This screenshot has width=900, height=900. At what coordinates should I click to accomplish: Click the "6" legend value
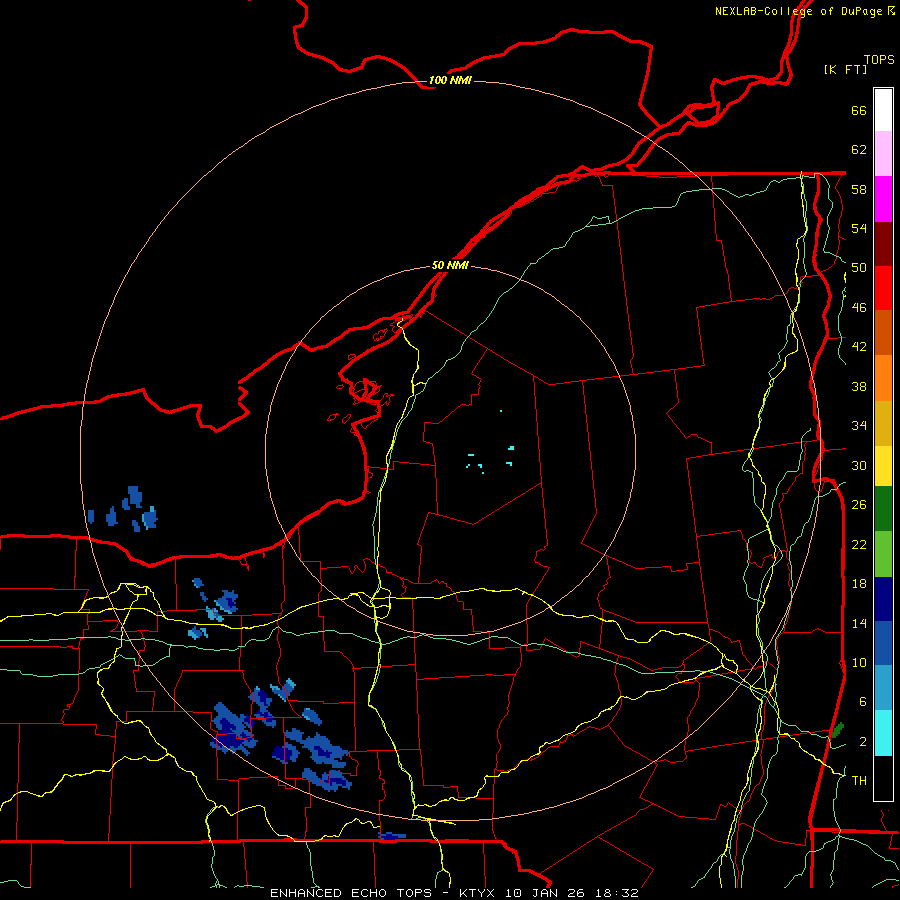(863, 702)
